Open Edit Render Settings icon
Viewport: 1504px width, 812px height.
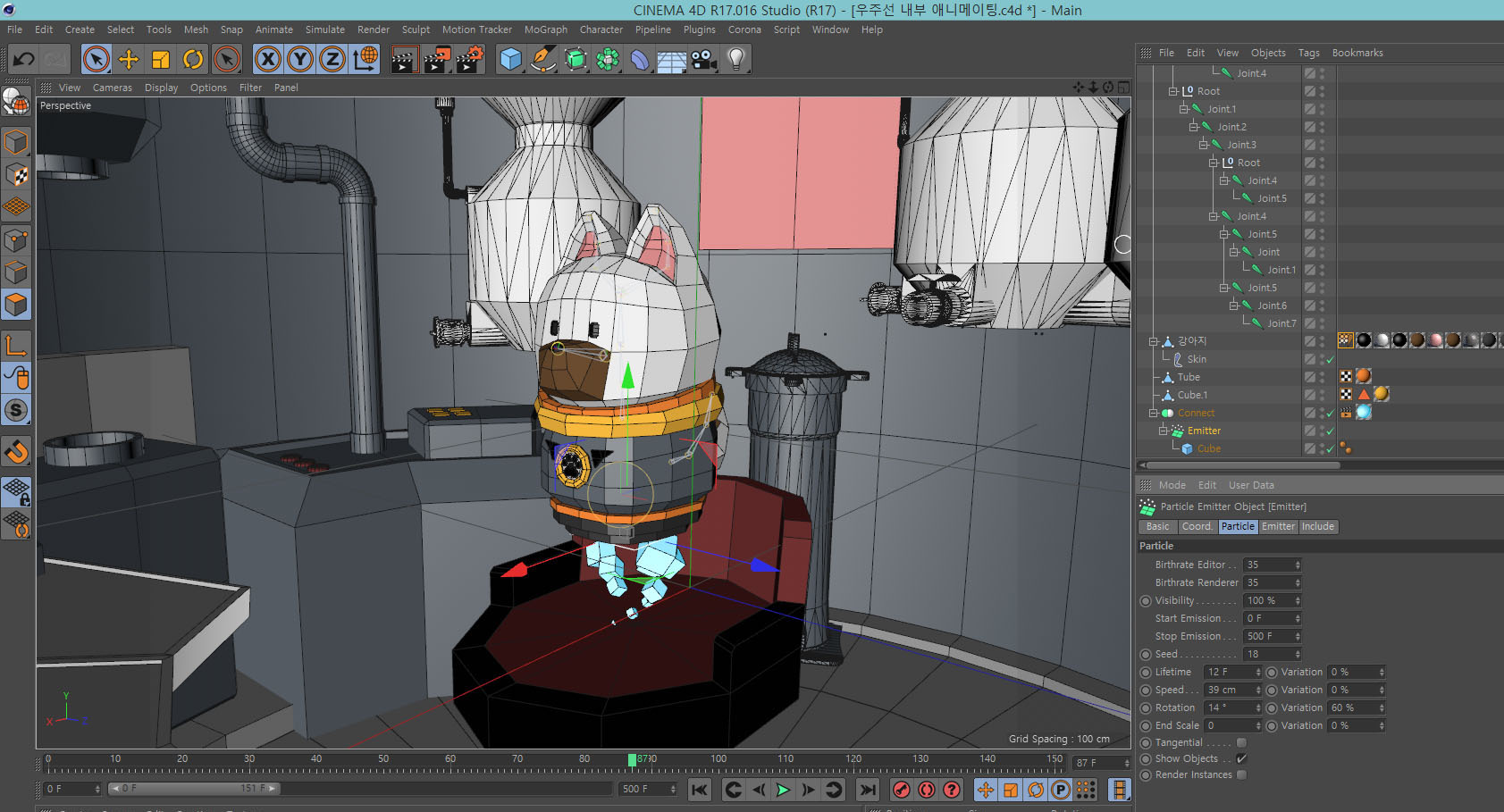[x=470, y=60]
